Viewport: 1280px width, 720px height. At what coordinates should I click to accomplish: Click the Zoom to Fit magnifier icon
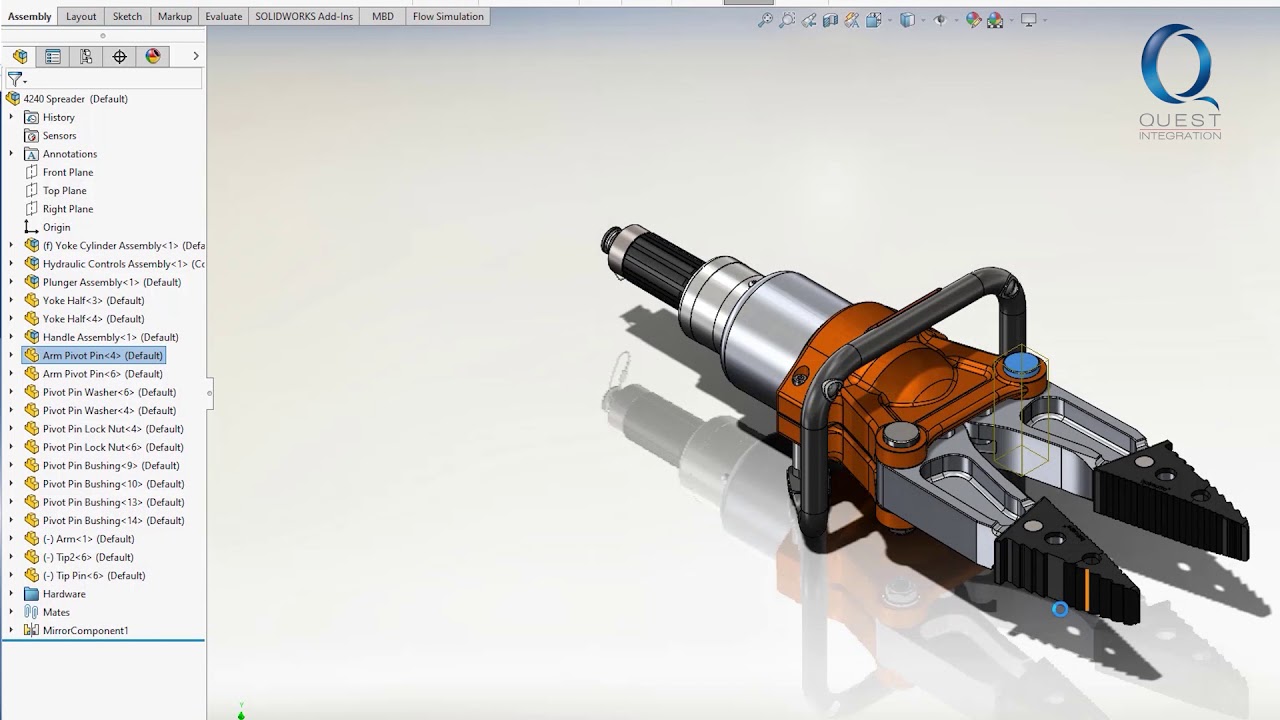coord(766,20)
